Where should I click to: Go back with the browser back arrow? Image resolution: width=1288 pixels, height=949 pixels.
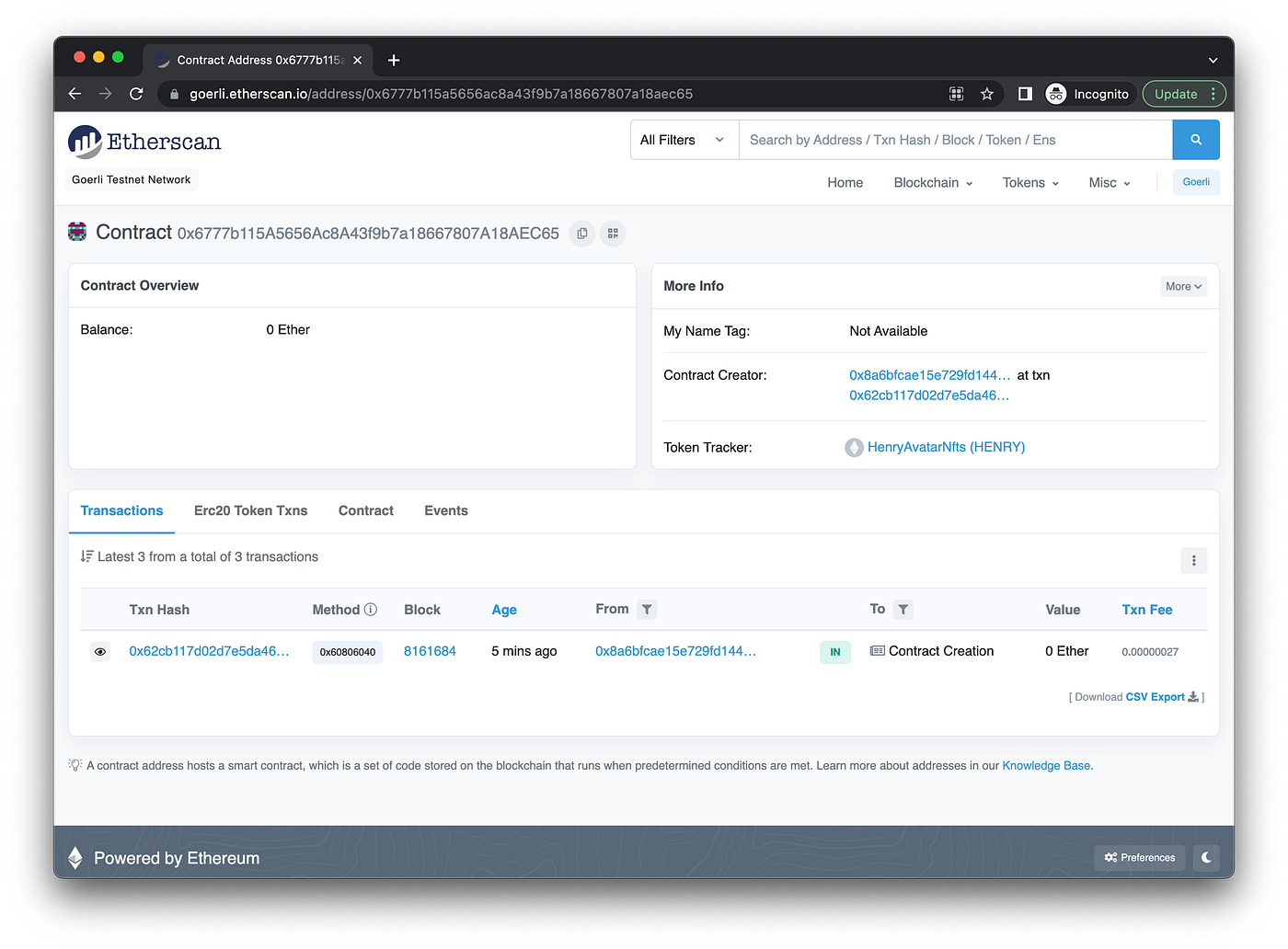75,94
